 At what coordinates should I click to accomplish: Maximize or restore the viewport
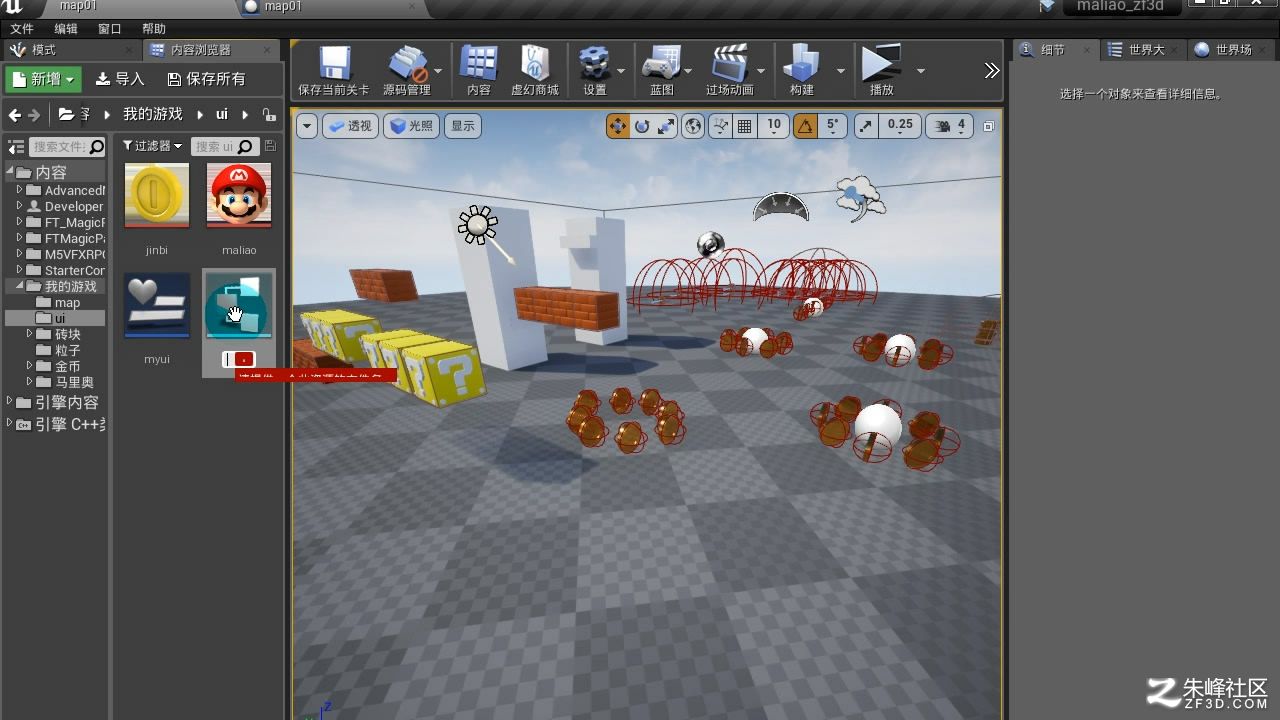coord(988,126)
